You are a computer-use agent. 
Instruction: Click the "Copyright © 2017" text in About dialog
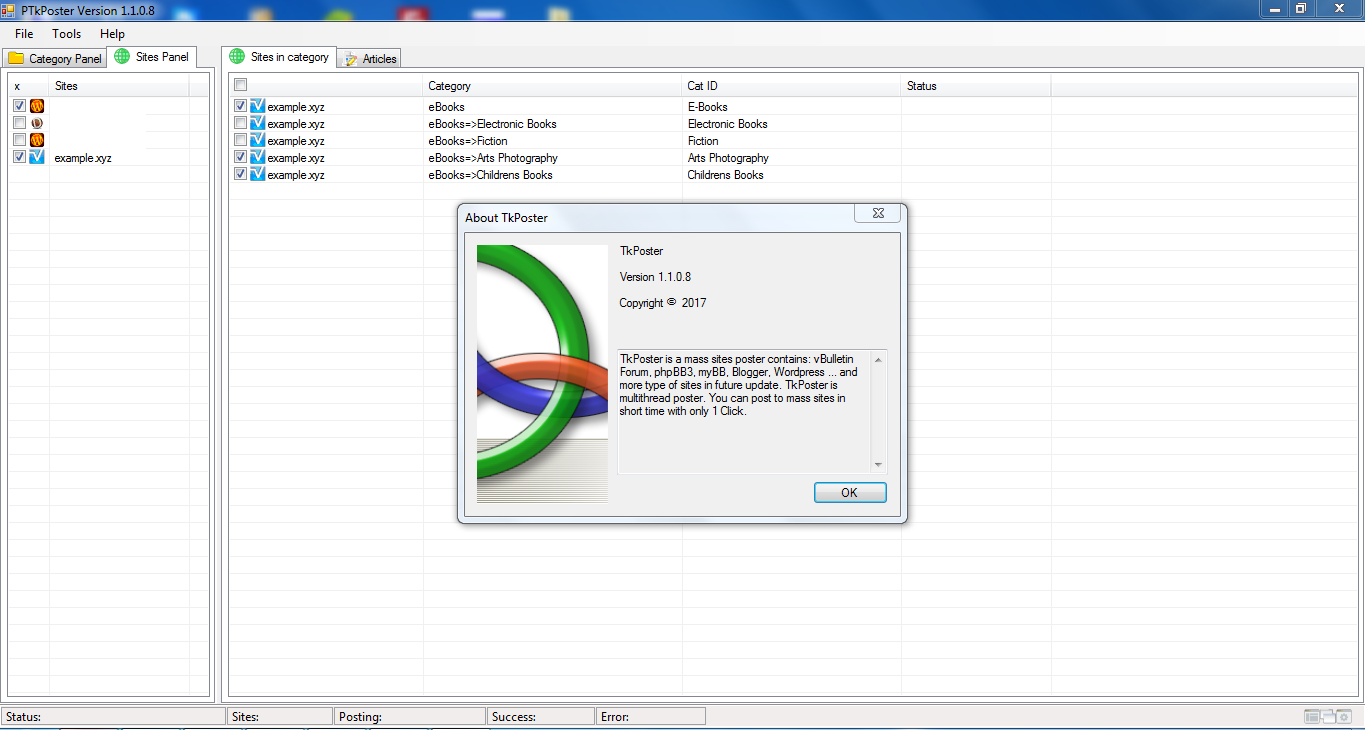pos(663,303)
